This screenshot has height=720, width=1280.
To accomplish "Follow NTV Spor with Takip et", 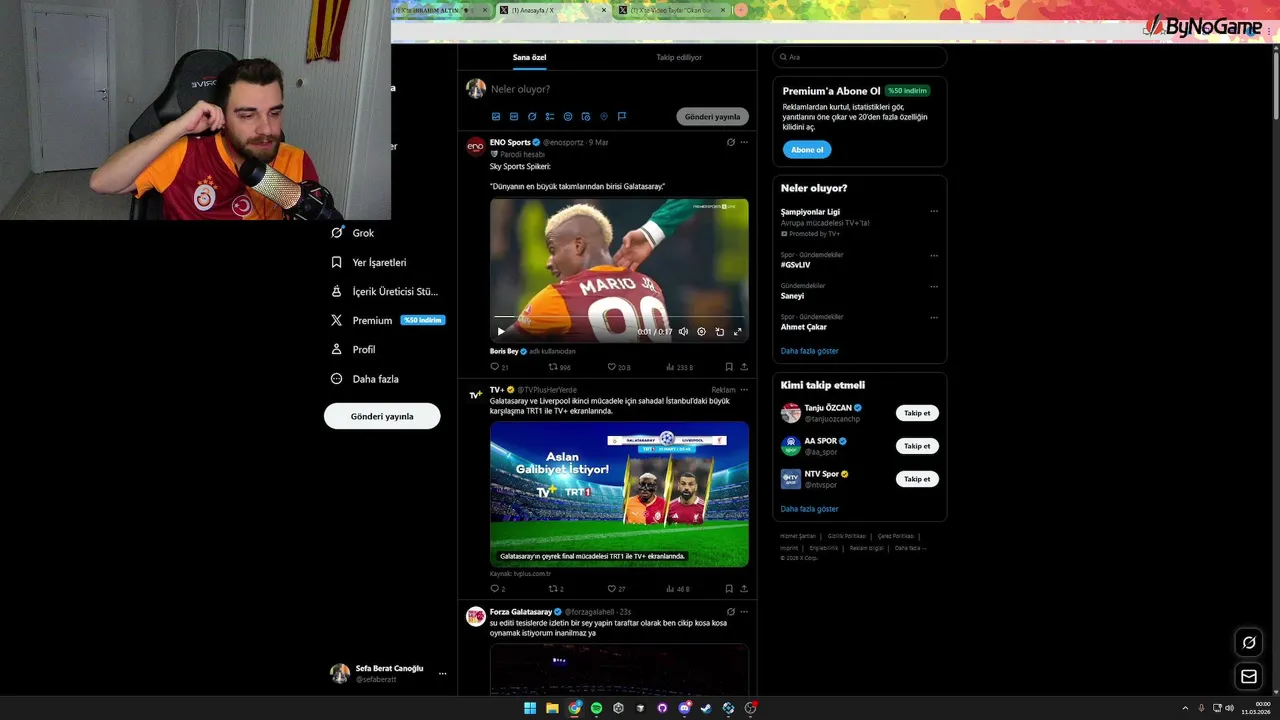I will 917,479.
